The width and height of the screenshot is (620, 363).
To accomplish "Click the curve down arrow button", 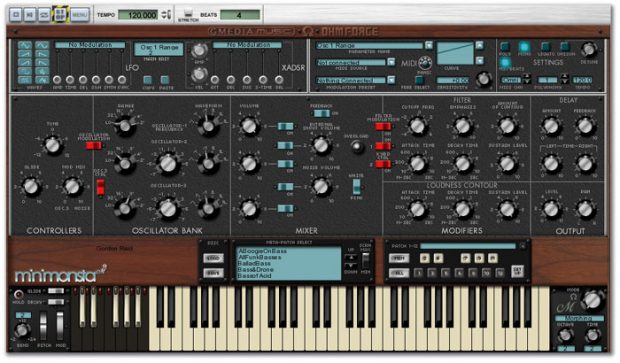I will point(479,60).
